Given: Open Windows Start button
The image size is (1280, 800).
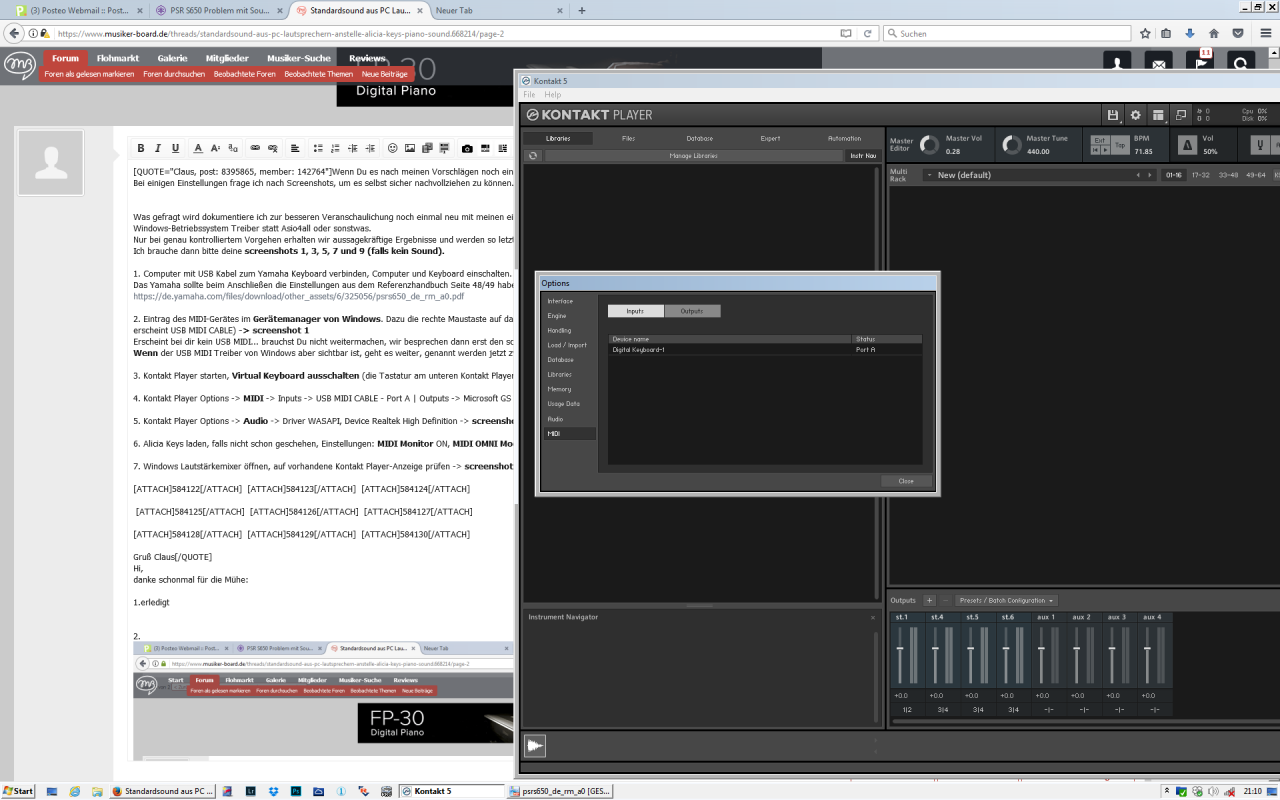Looking at the screenshot, I should tap(18, 791).
